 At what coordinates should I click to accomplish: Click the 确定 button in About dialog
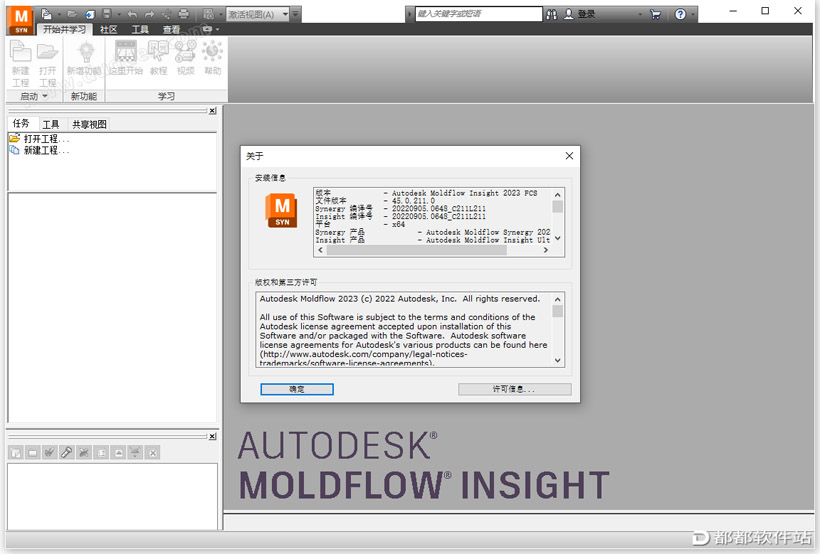pyautogui.click(x=297, y=389)
